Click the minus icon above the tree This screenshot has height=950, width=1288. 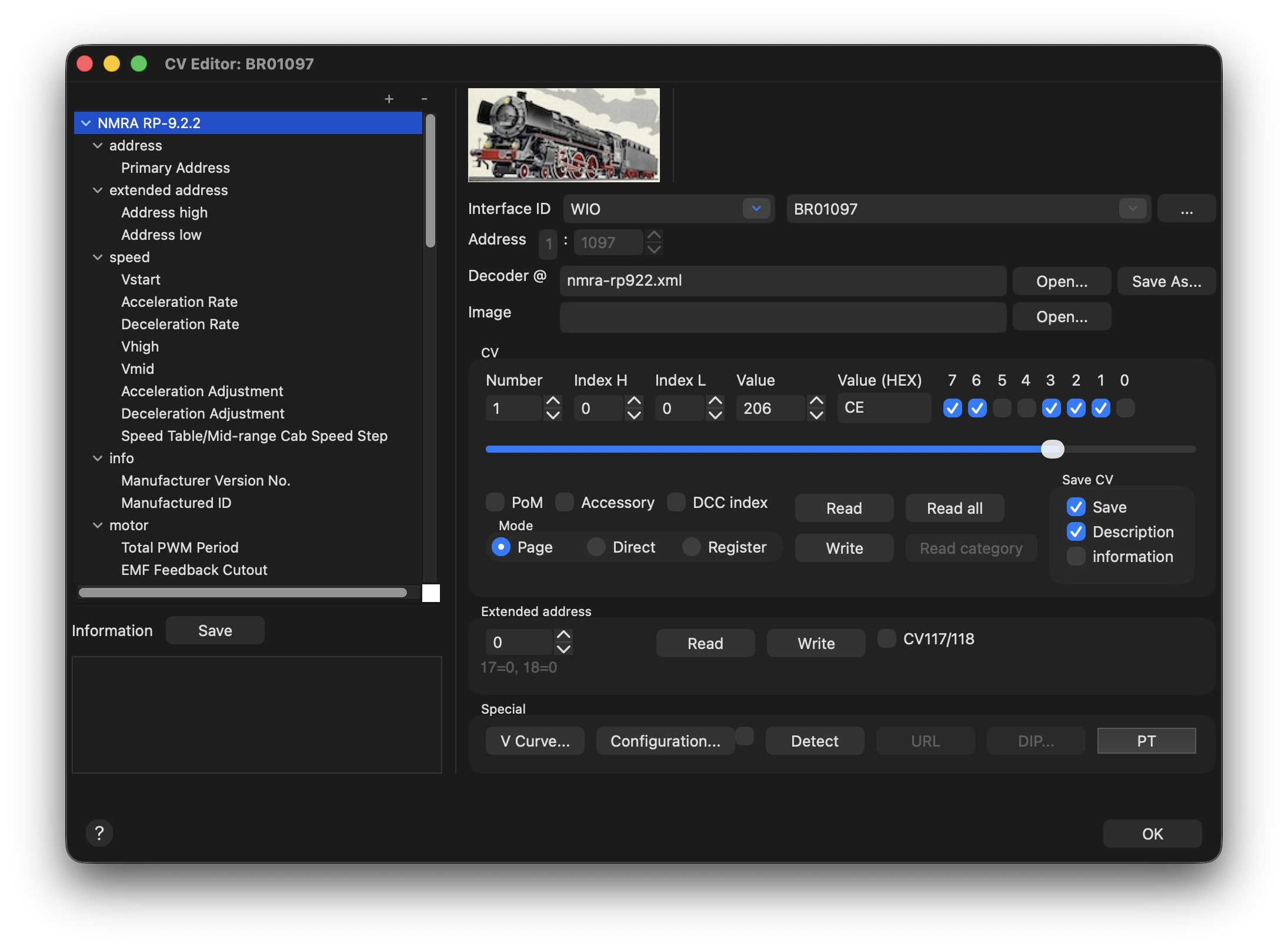click(424, 99)
